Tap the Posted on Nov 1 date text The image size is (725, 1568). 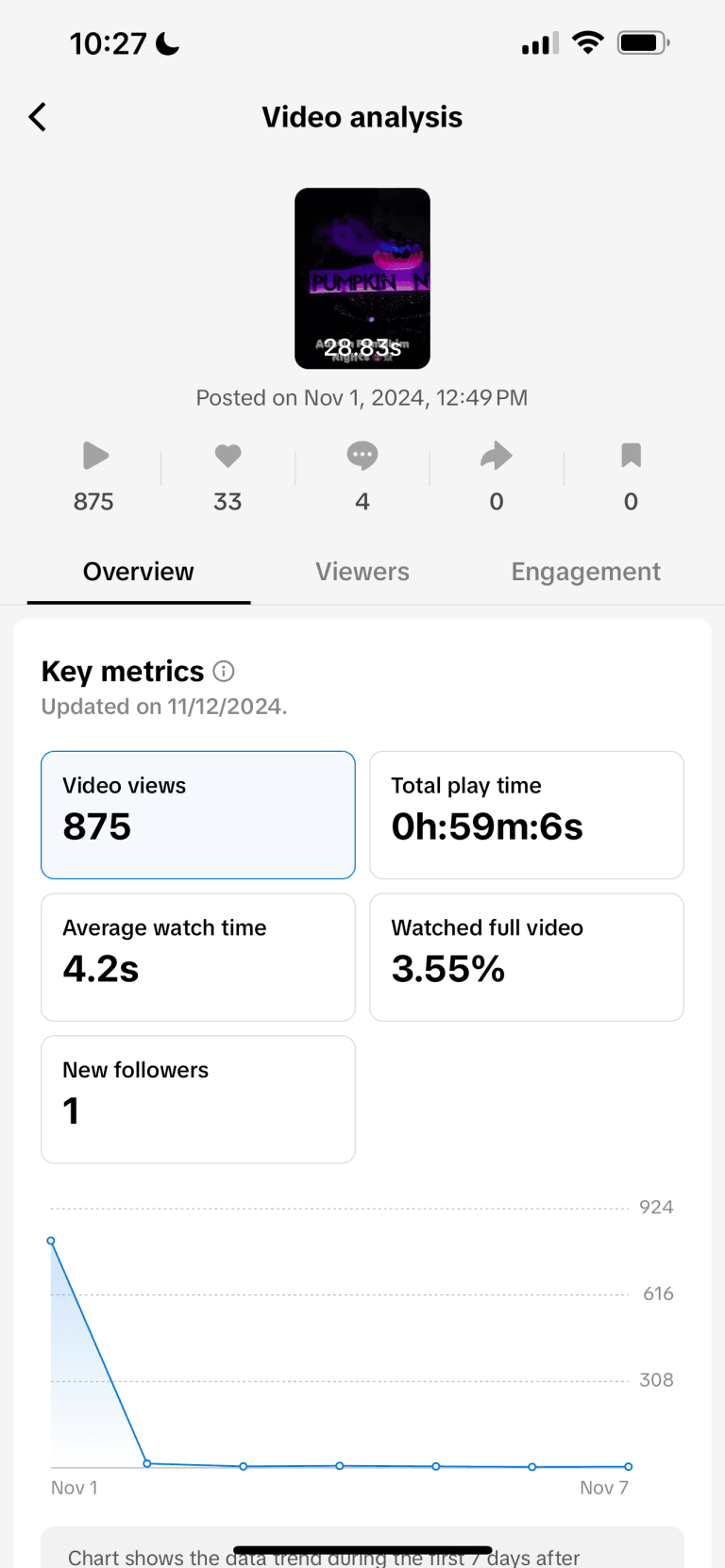pyautogui.click(x=362, y=397)
